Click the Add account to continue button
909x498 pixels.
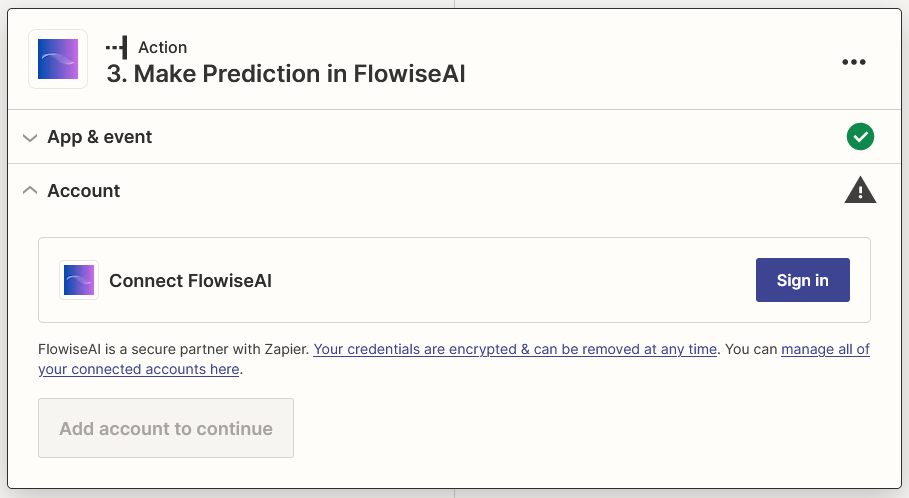(x=166, y=428)
